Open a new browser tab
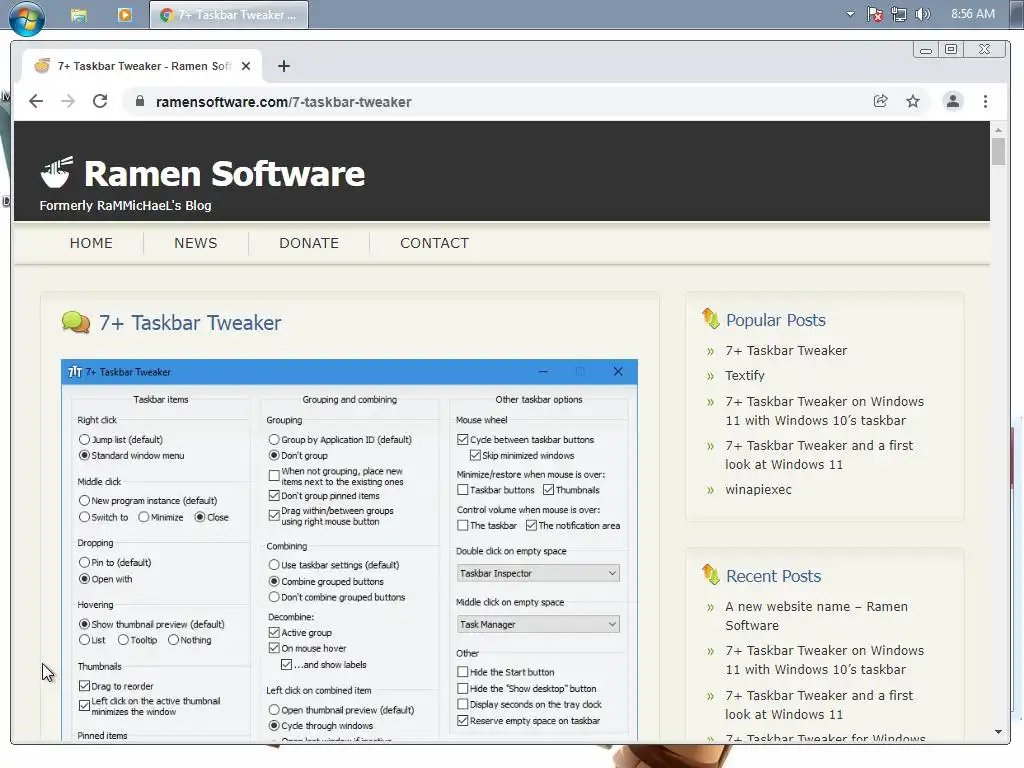The height and width of the screenshot is (768, 1024). pos(283,66)
